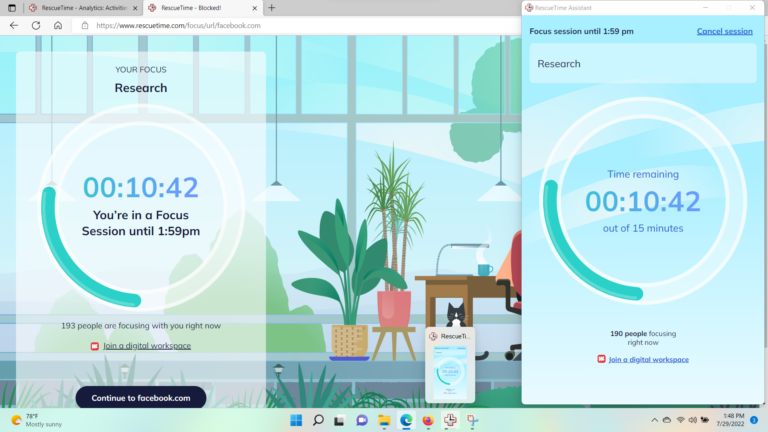Image resolution: width=768 pixels, height=432 pixels.
Task: Click the browser address bar
Action: tap(300, 25)
